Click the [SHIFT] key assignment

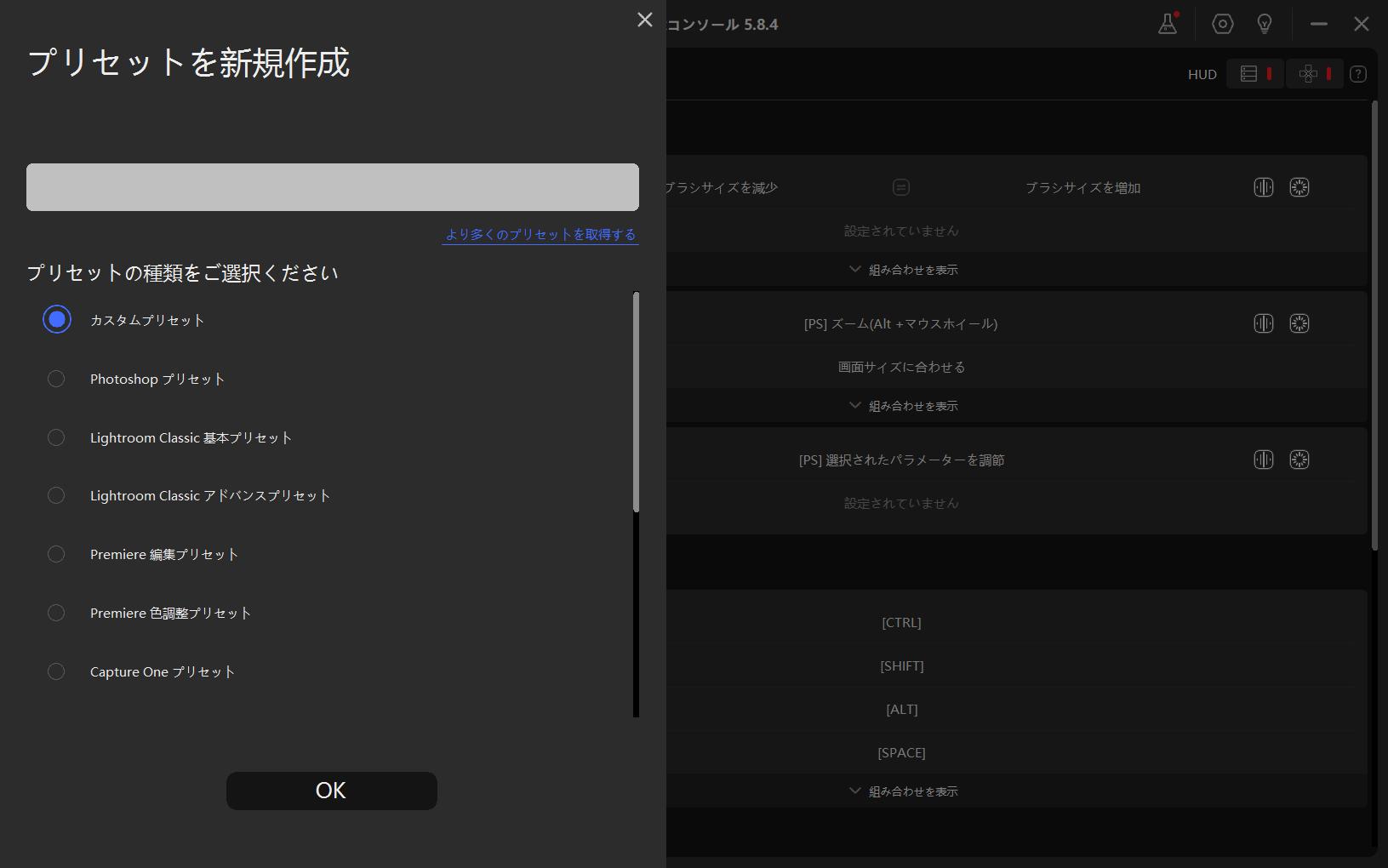tap(901, 666)
